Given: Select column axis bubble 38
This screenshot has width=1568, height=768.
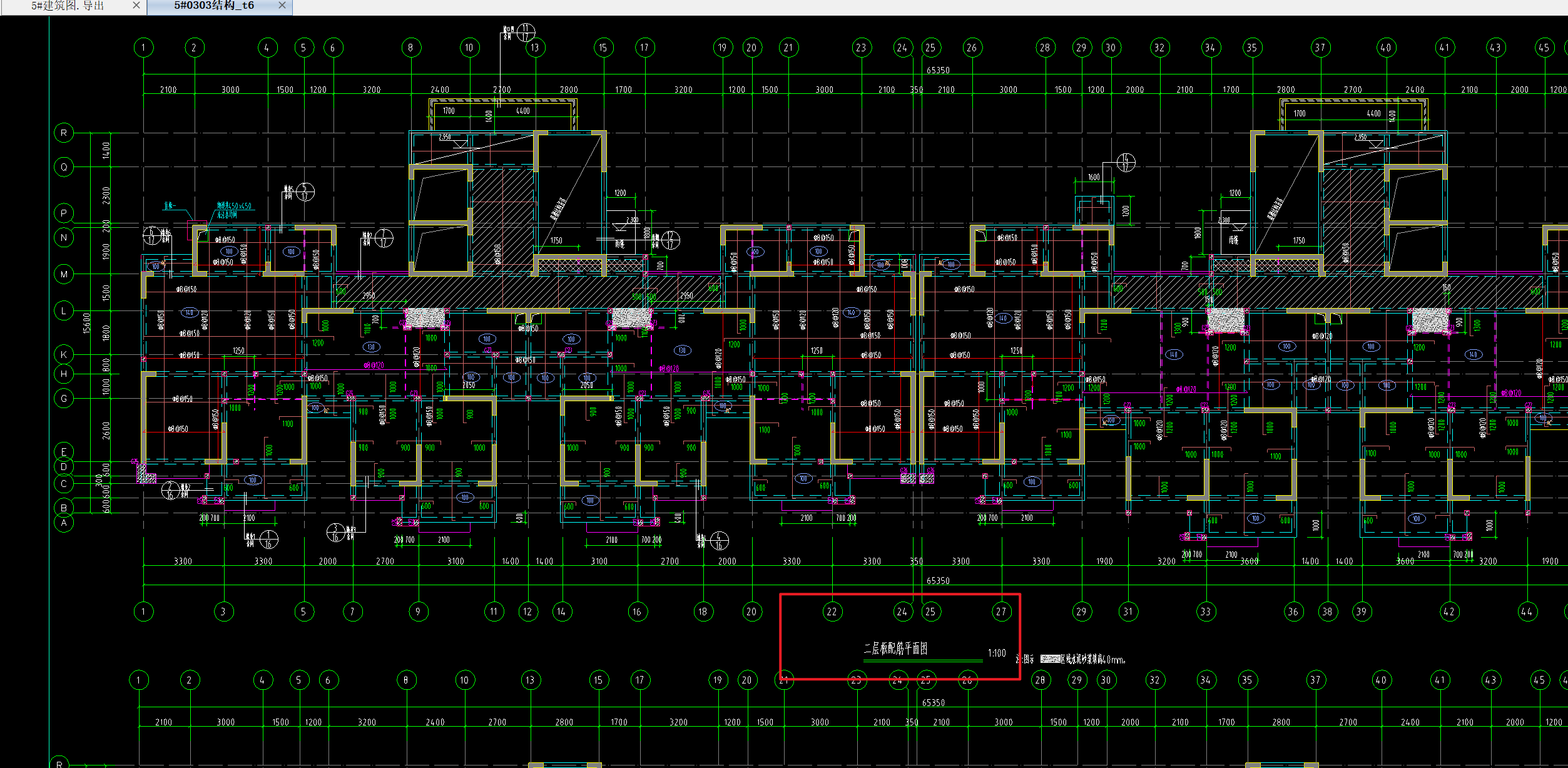Looking at the screenshot, I should pos(1328,612).
